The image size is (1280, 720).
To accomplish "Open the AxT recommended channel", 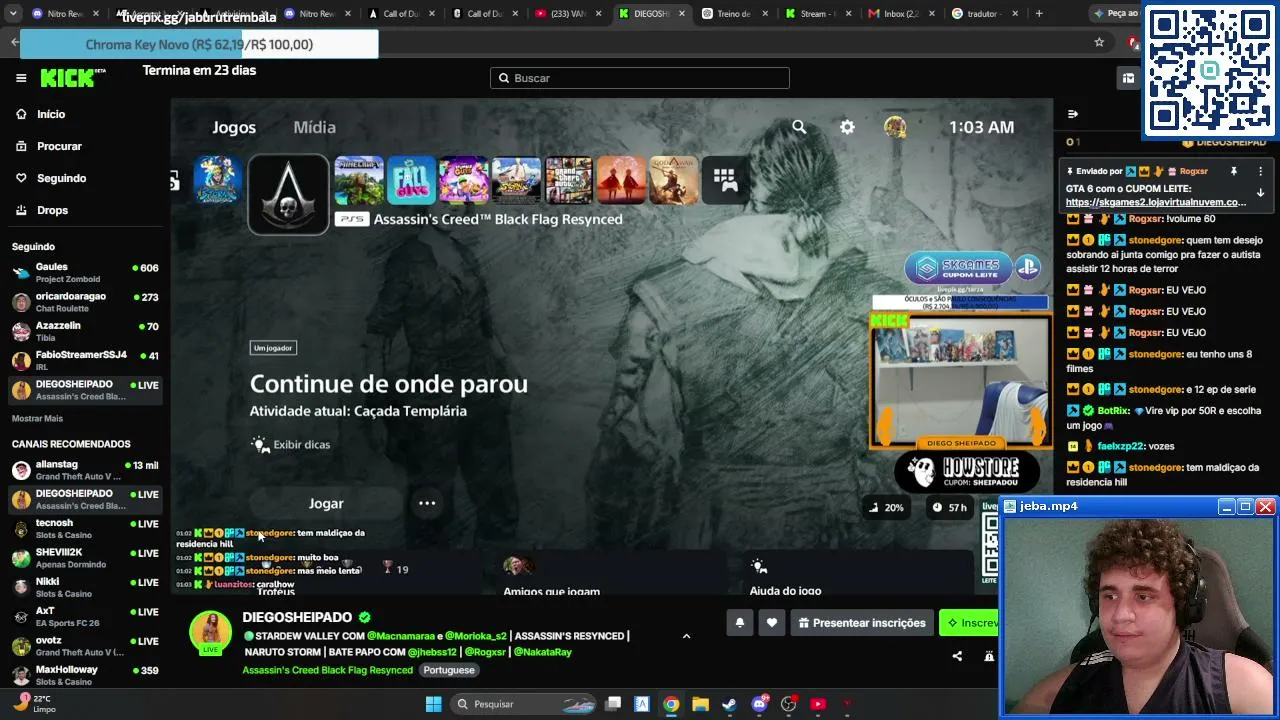I will click(85, 616).
